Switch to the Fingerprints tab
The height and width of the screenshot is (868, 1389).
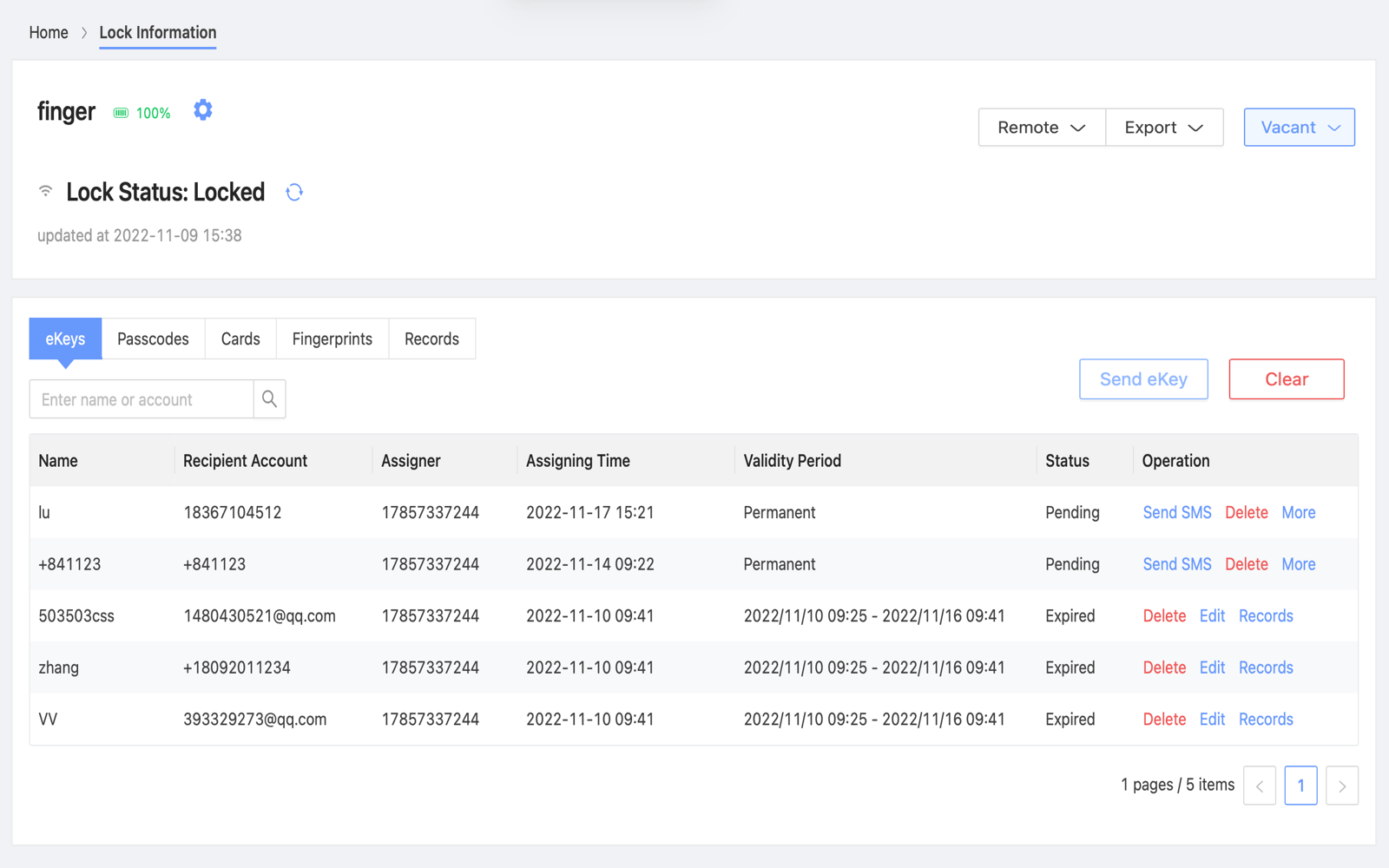pos(332,339)
